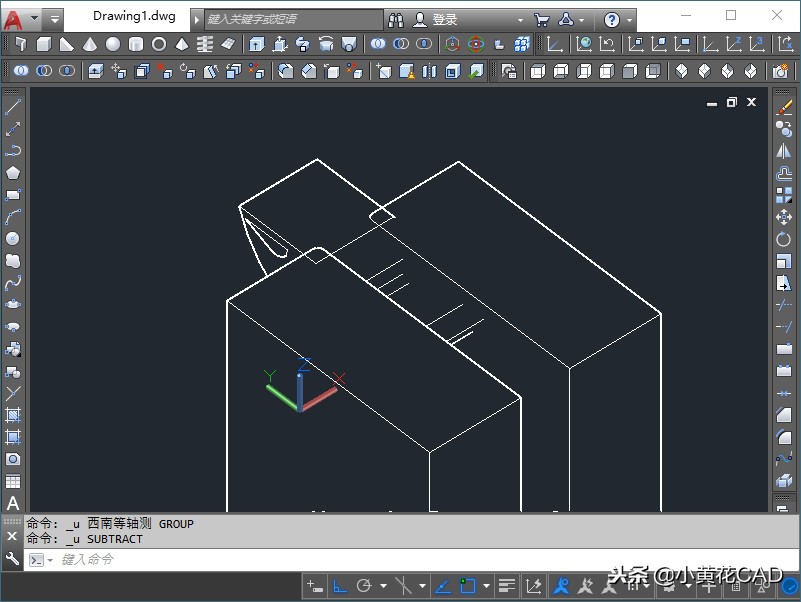Click the Erase tool in right toolbar

[x=784, y=107]
